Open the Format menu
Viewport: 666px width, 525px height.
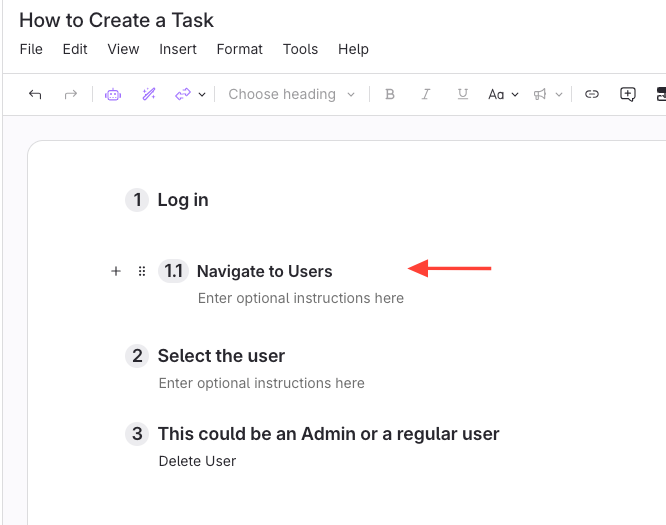pos(240,49)
